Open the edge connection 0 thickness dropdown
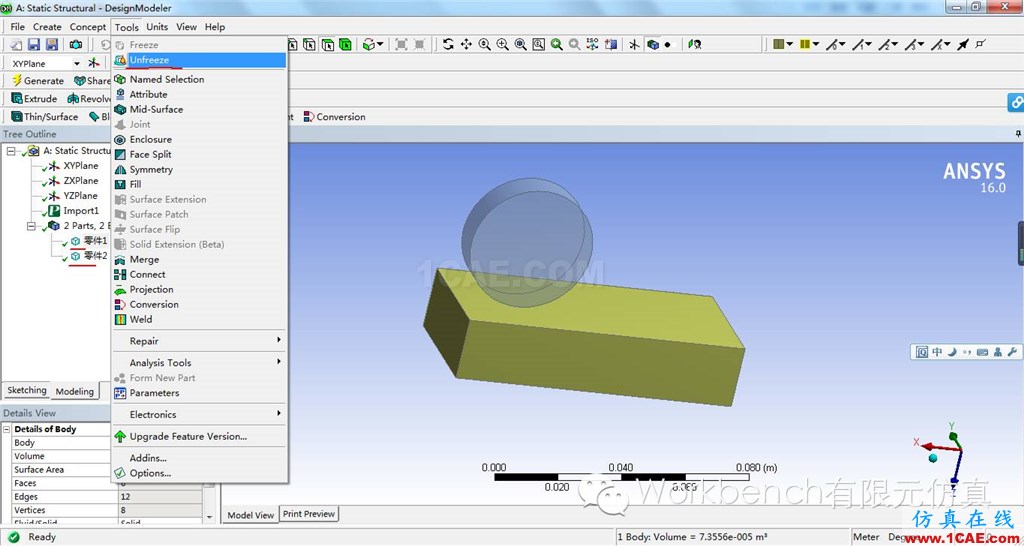Screen dimensions: 1024x546 [x=842, y=44]
